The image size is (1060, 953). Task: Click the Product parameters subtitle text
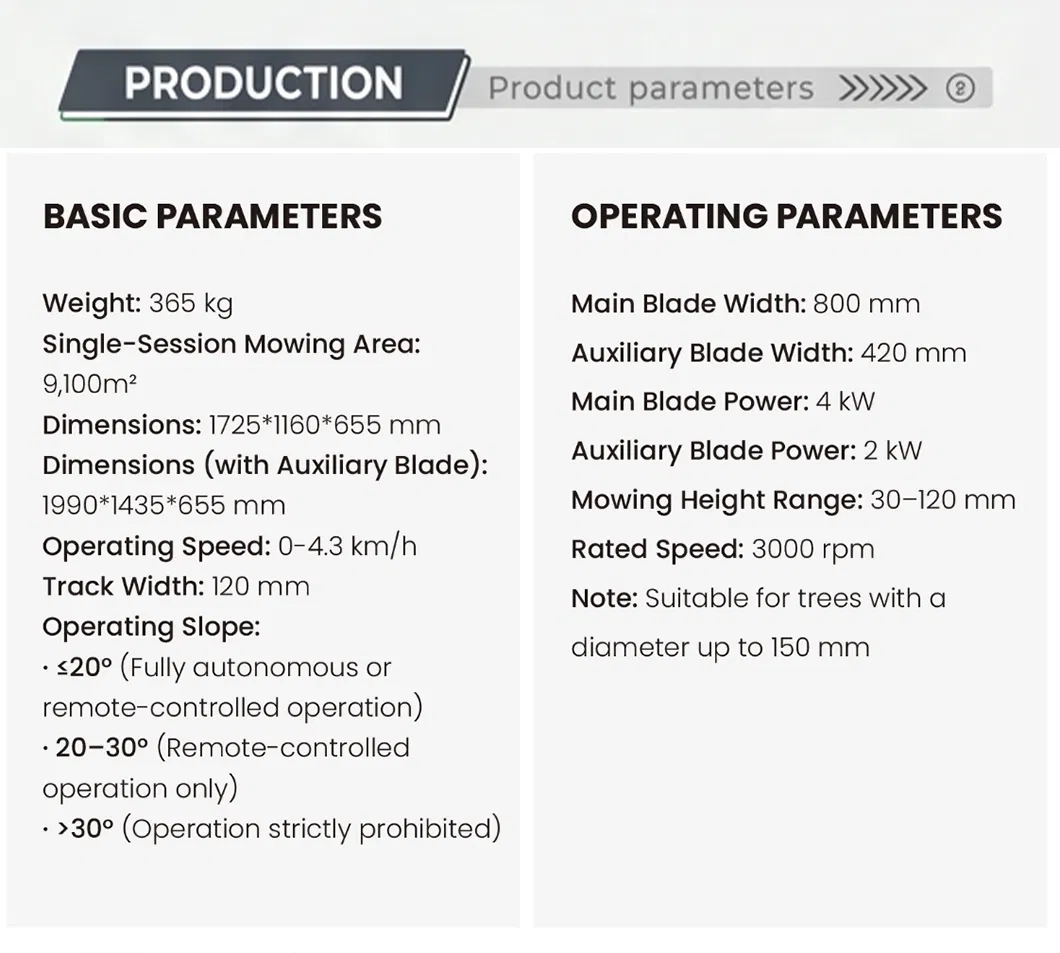(x=650, y=89)
